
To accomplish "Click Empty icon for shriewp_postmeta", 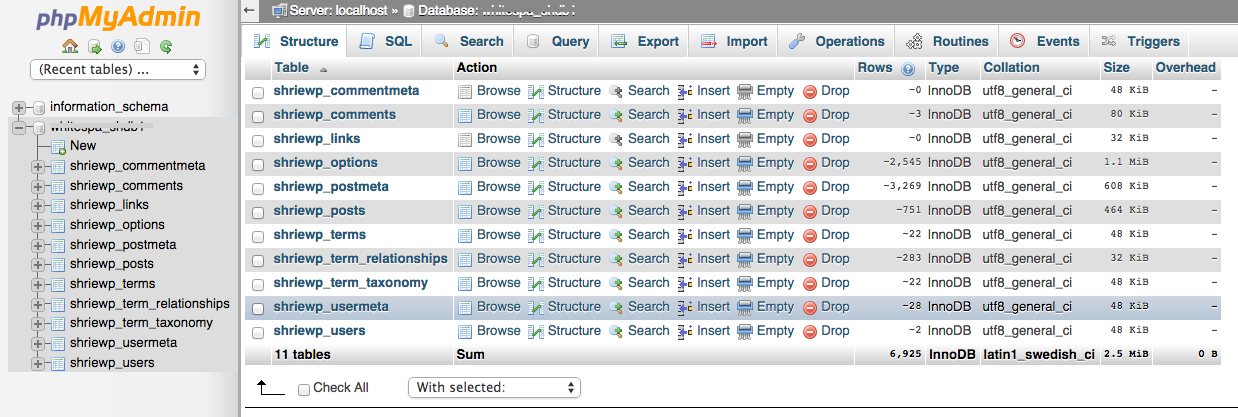I will tap(745, 187).
